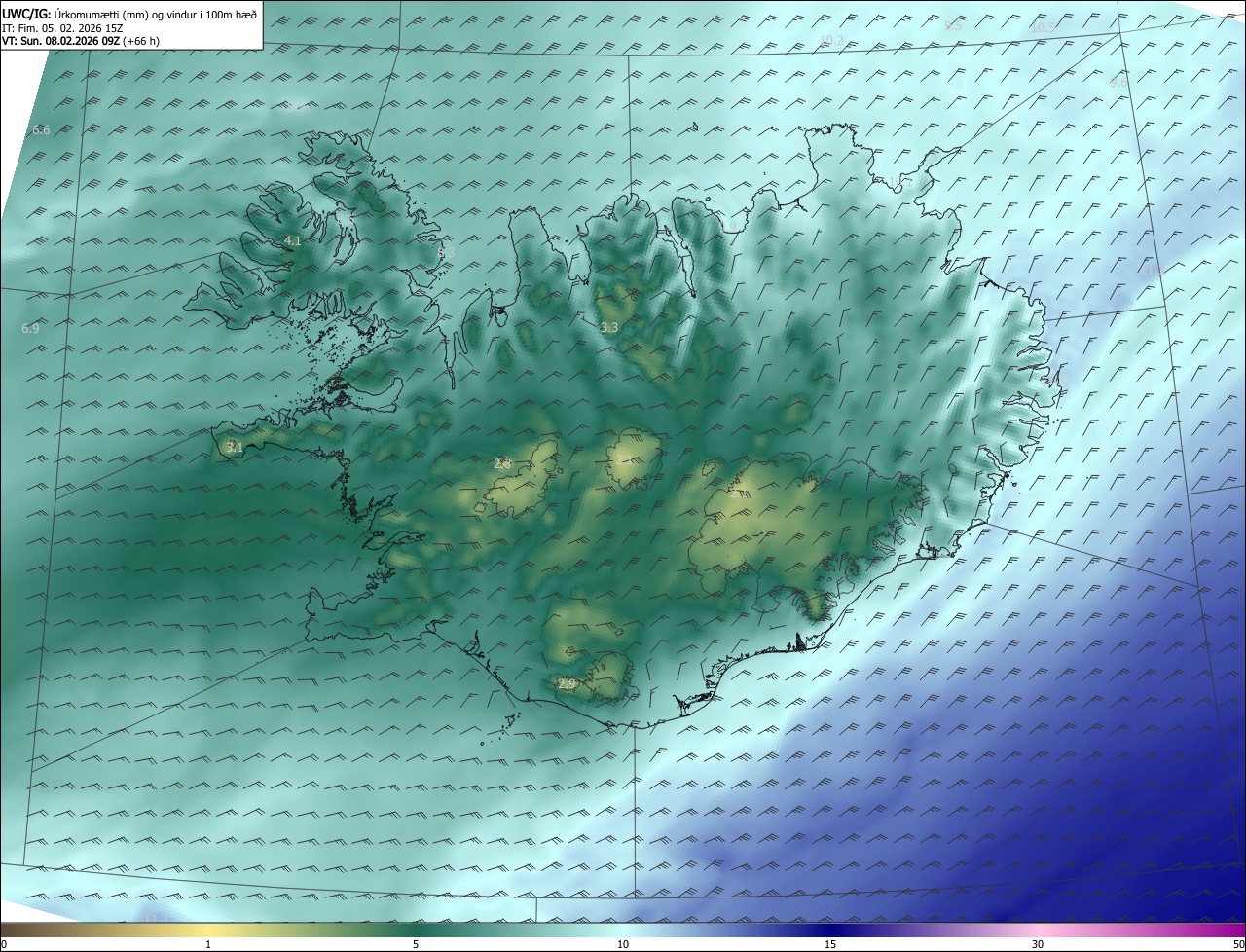Click the 3.3 precipitation value label
The width and height of the screenshot is (1246, 952).
point(609,328)
